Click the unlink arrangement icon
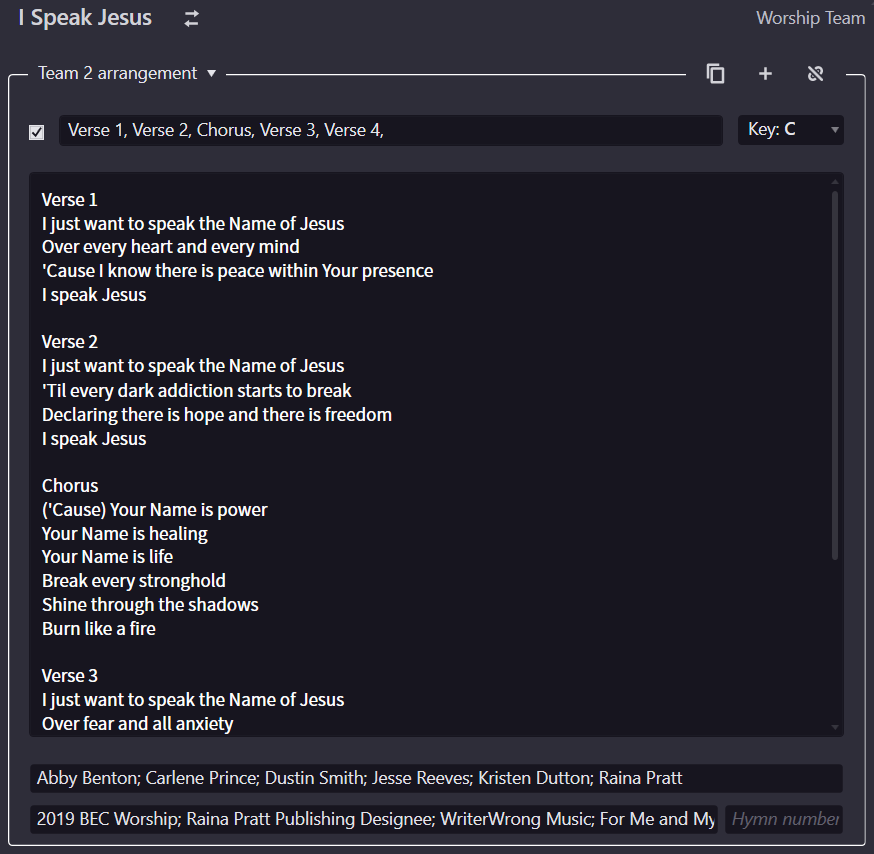The height and width of the screenshot is (854, 874). [815, 74]
